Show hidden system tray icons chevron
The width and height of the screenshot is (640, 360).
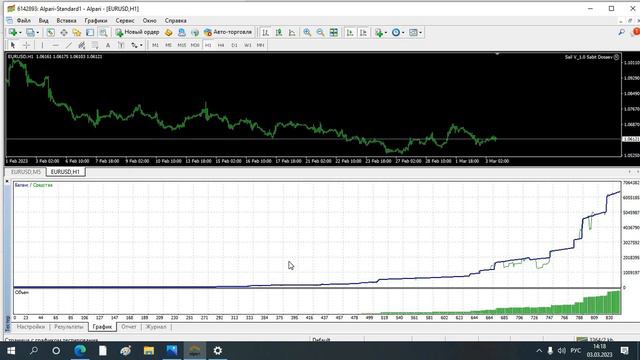click(539, 351)
